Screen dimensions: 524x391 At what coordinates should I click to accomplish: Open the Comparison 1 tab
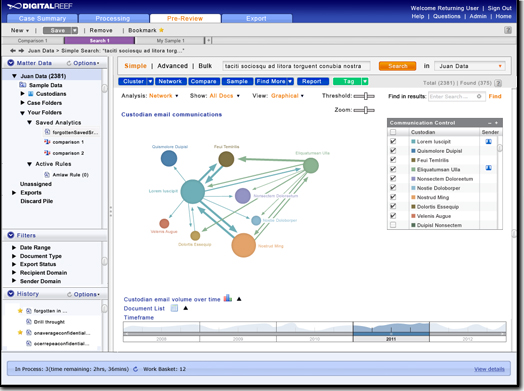33,40
